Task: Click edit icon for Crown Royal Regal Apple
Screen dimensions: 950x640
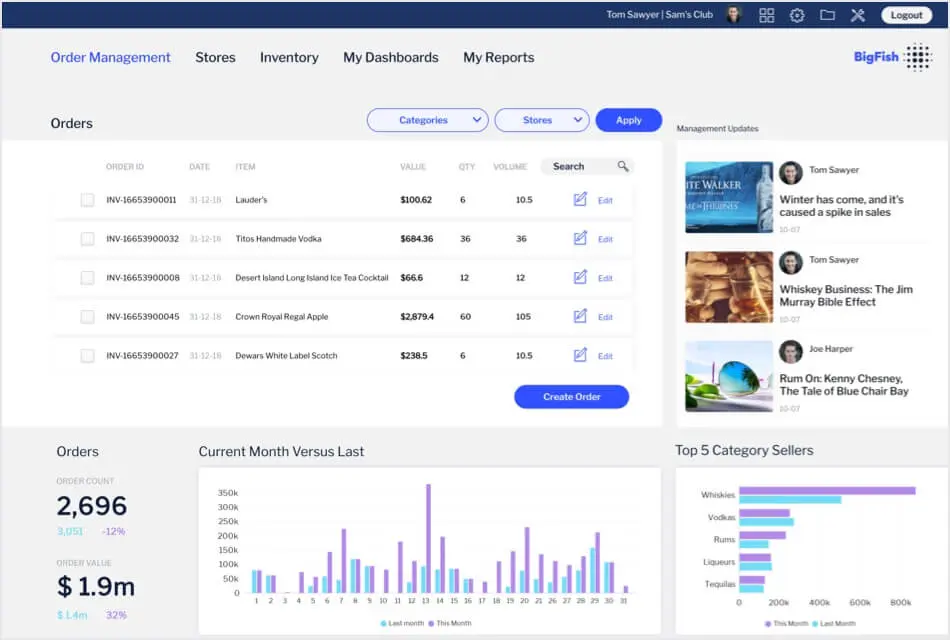Action: [580, 317]
